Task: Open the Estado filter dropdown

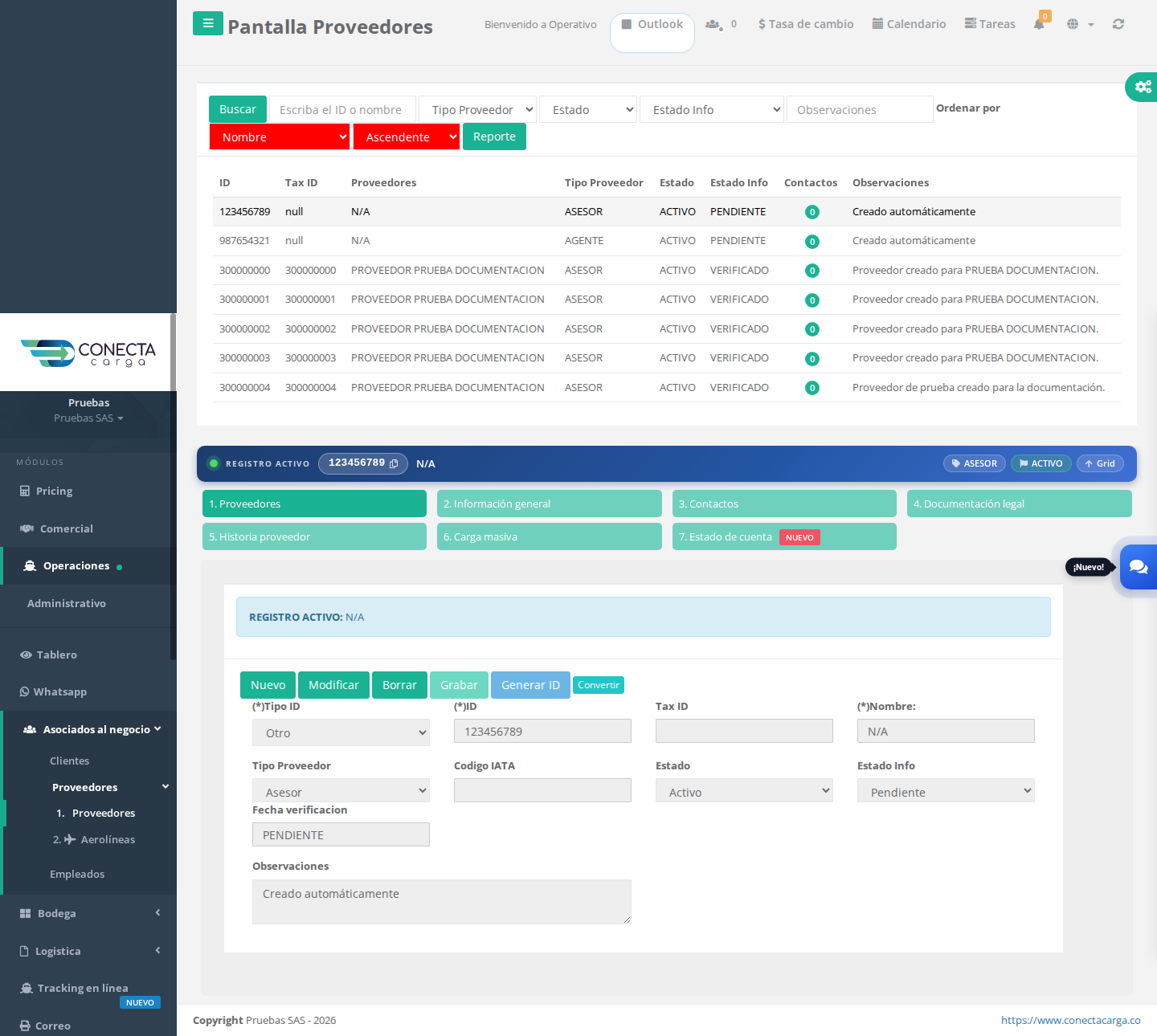Action: [x=589, y=109]
